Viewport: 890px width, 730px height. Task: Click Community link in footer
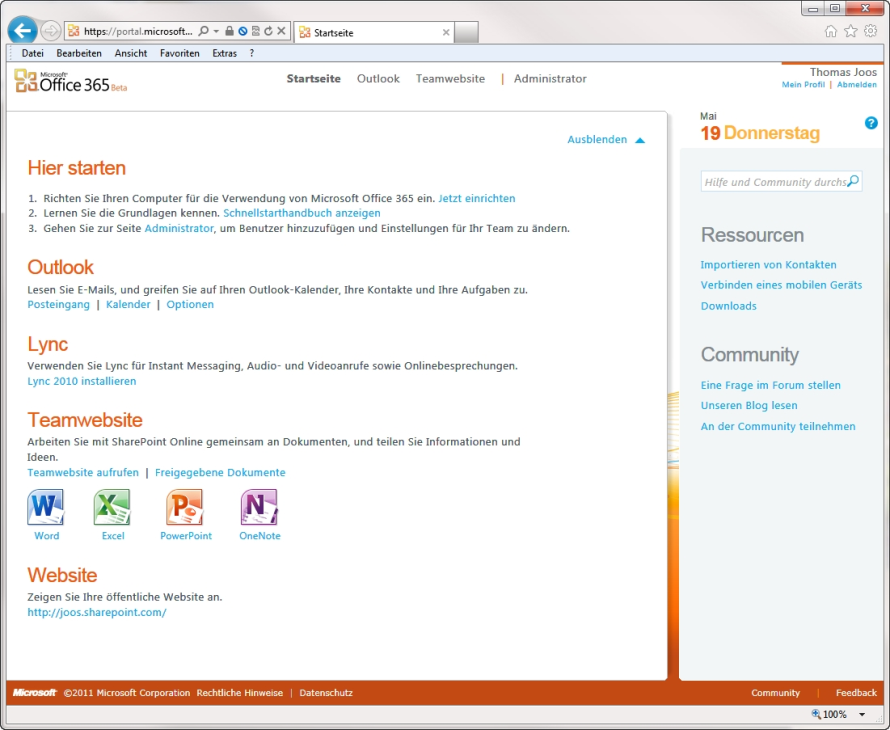click(775, 693)
